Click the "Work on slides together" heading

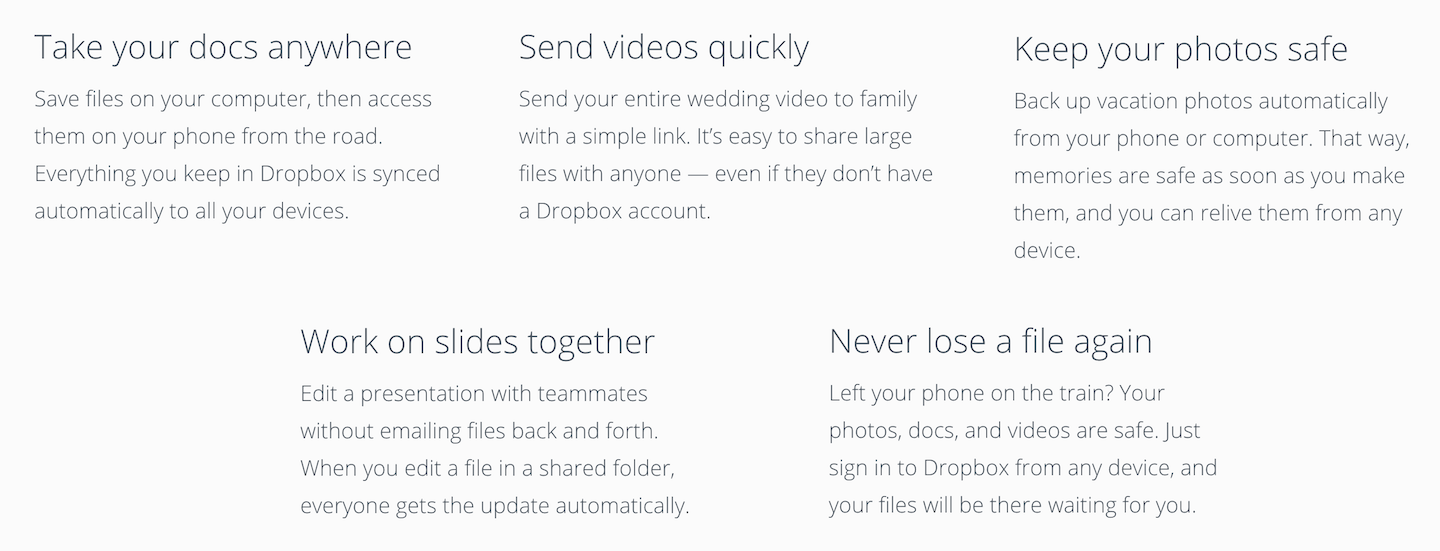pyautogui.click(x=478, y=341)
